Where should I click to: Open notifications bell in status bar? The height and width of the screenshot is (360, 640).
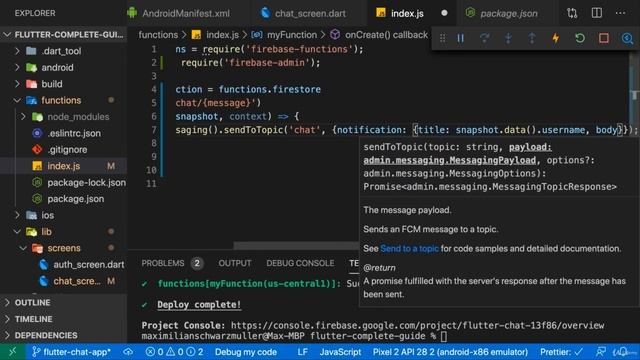622,352
